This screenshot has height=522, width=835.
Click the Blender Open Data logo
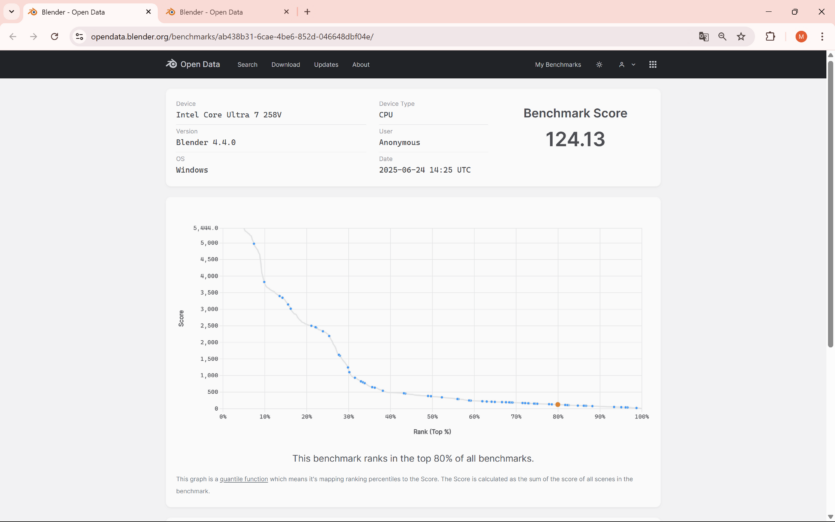tap(193, 64)
